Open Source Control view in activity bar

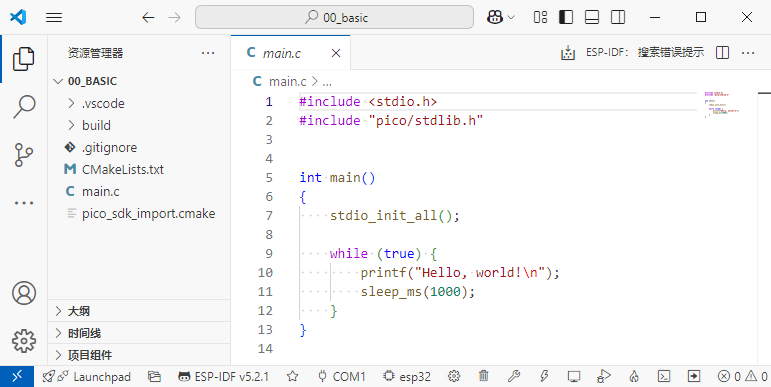(24, 155)
